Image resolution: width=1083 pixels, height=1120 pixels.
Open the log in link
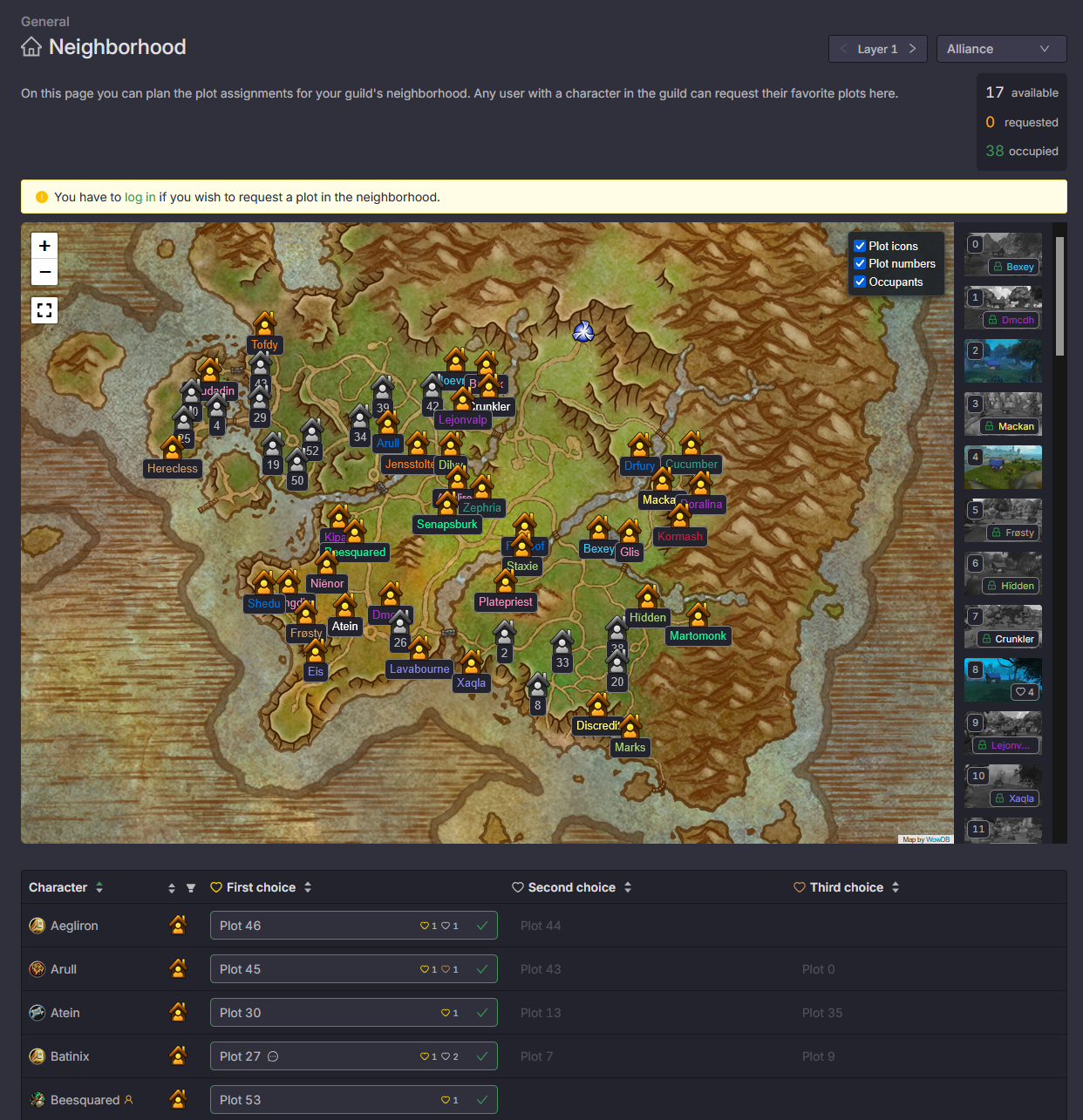[x=140, y=197]
